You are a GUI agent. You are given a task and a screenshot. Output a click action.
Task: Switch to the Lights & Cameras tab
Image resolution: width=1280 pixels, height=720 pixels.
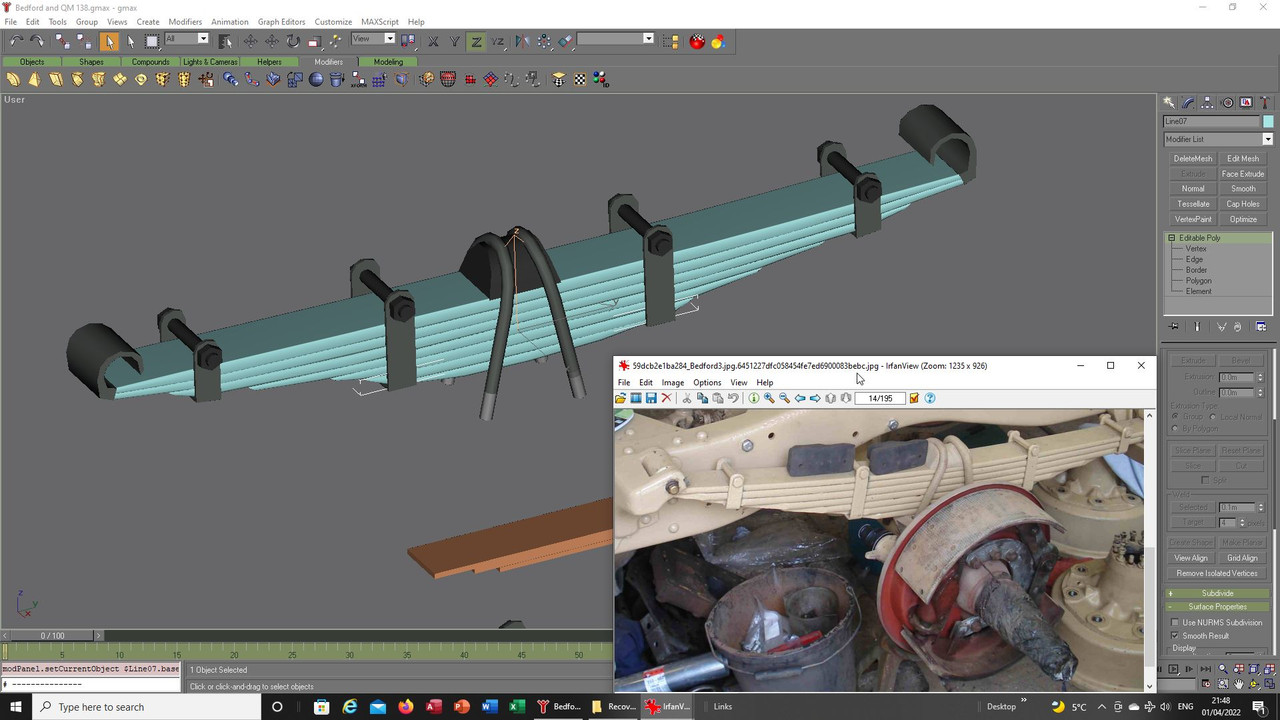[x=210, y=62]
